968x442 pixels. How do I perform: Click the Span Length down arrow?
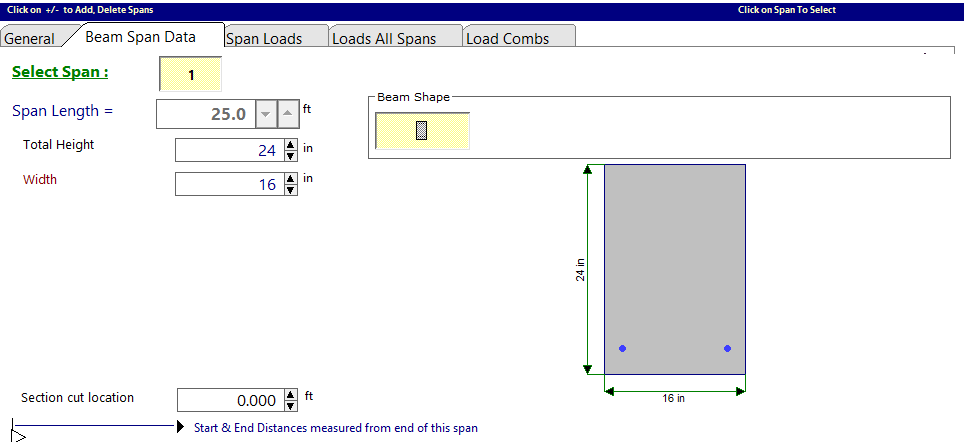pyautogui.click(x=265, y=114)
